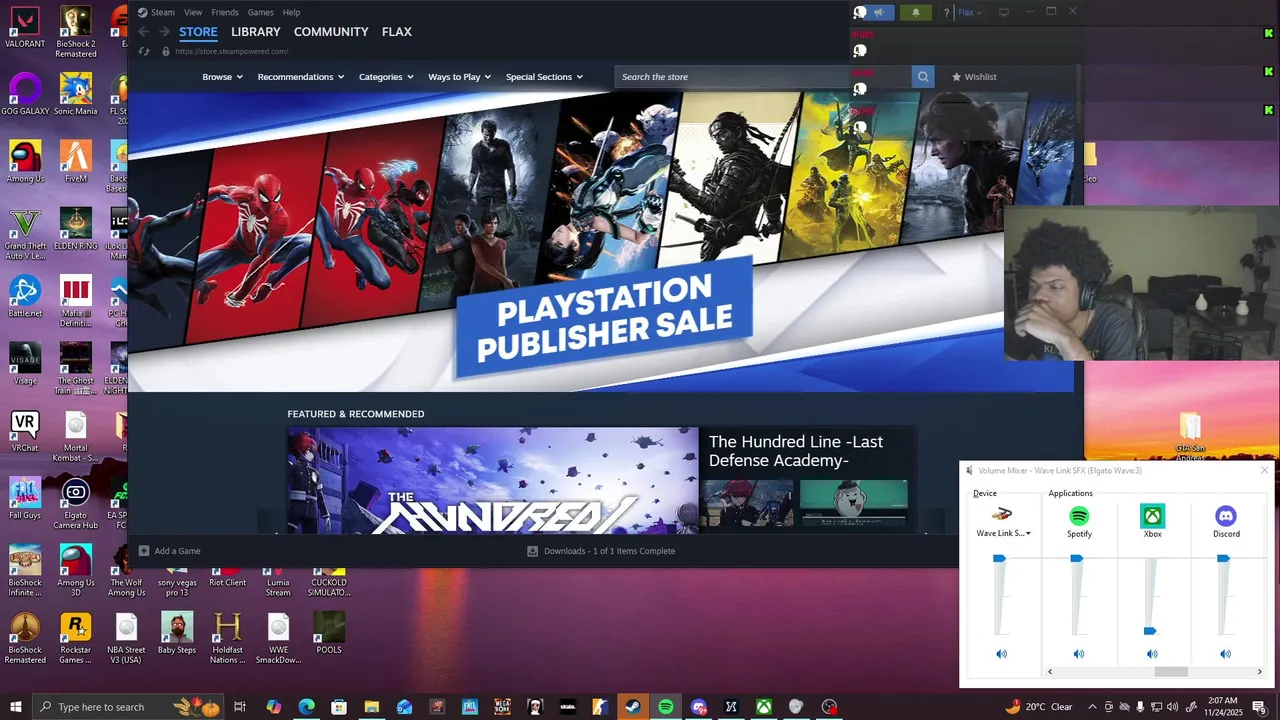This screenshot has height=720, width=1280.
Task: Click the Search the store field
Action: [x=763, y=77]
